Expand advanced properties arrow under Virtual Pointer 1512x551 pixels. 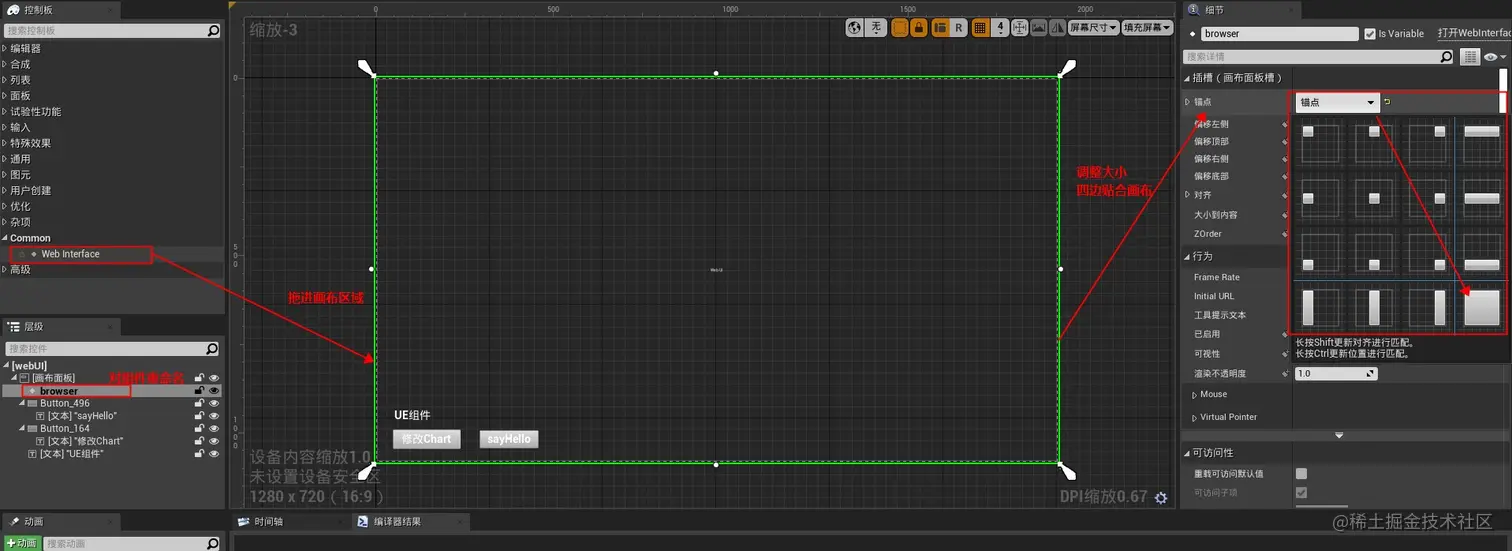(1340, 436)
